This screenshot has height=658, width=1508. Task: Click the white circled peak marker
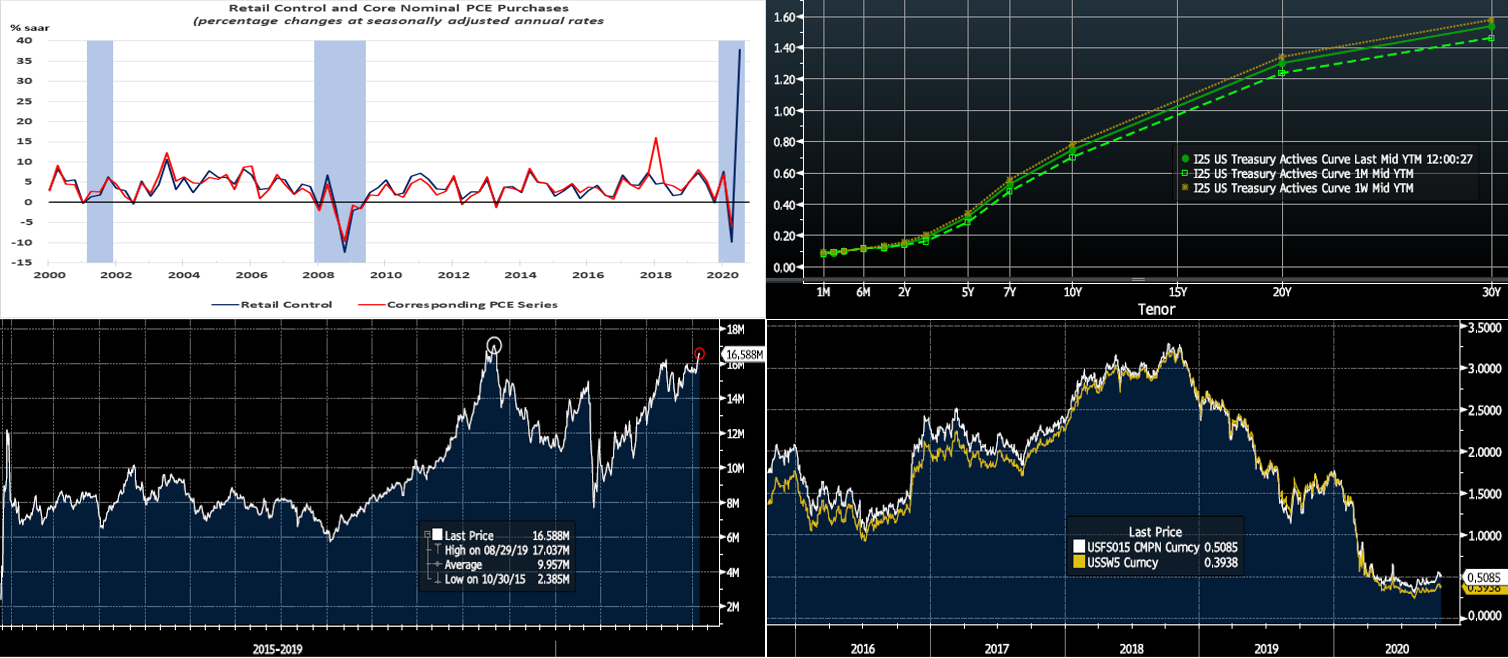tap(493, 346)
